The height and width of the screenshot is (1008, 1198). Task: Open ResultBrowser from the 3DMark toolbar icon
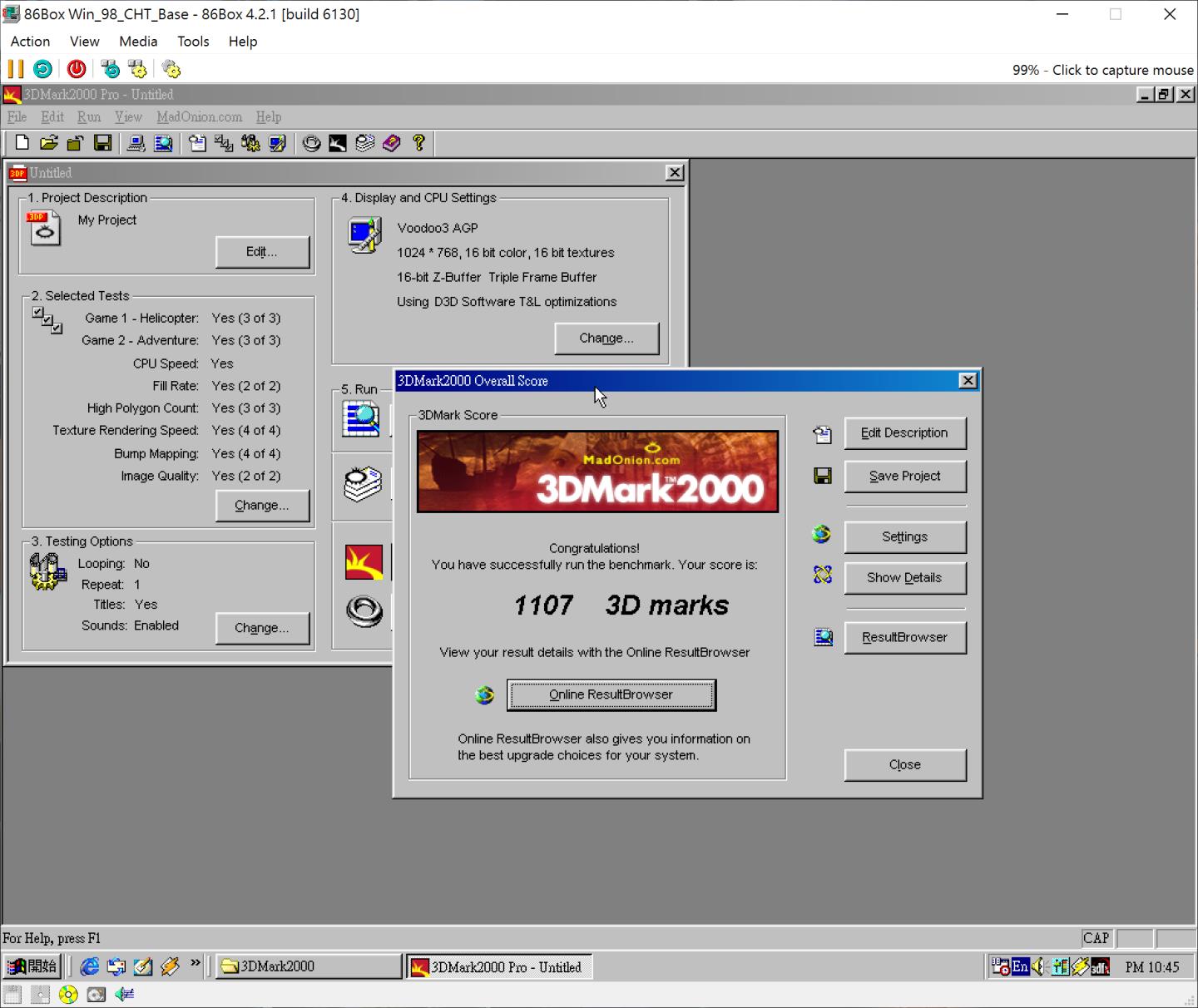164,143
